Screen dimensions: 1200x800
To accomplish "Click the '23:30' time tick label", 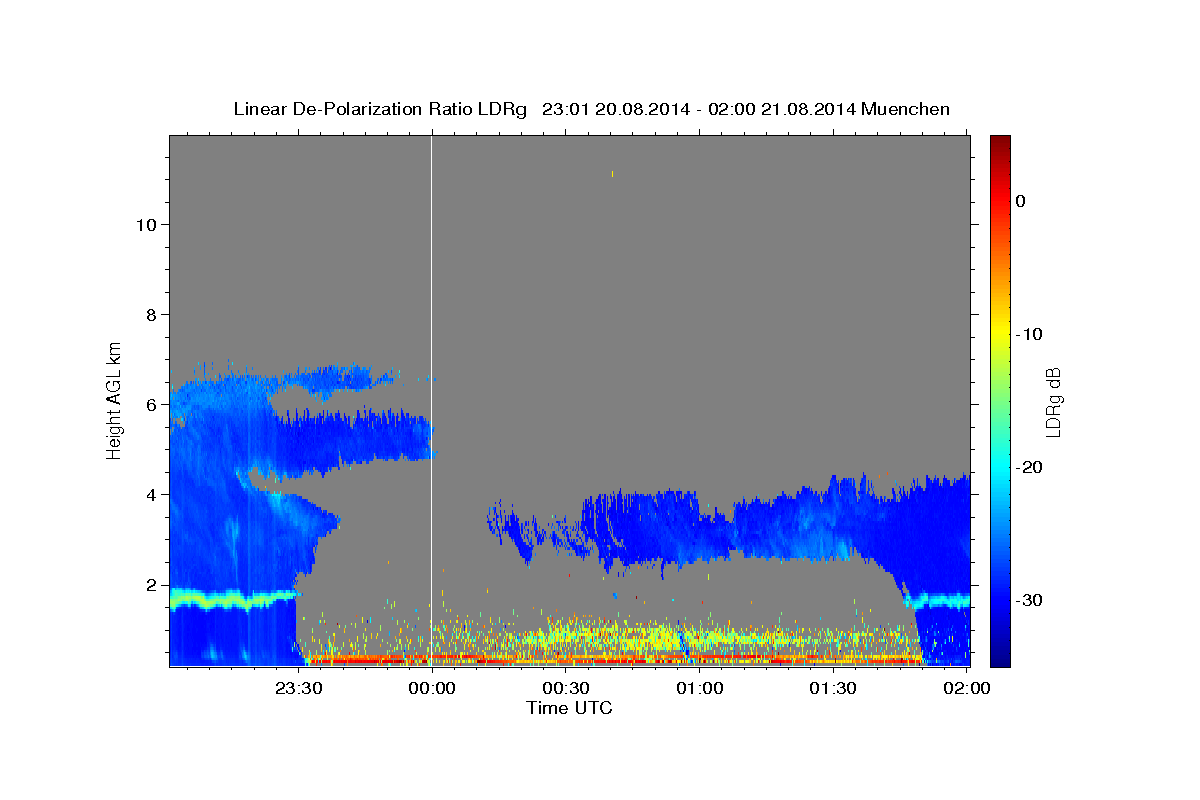I will tap(297, 689).
